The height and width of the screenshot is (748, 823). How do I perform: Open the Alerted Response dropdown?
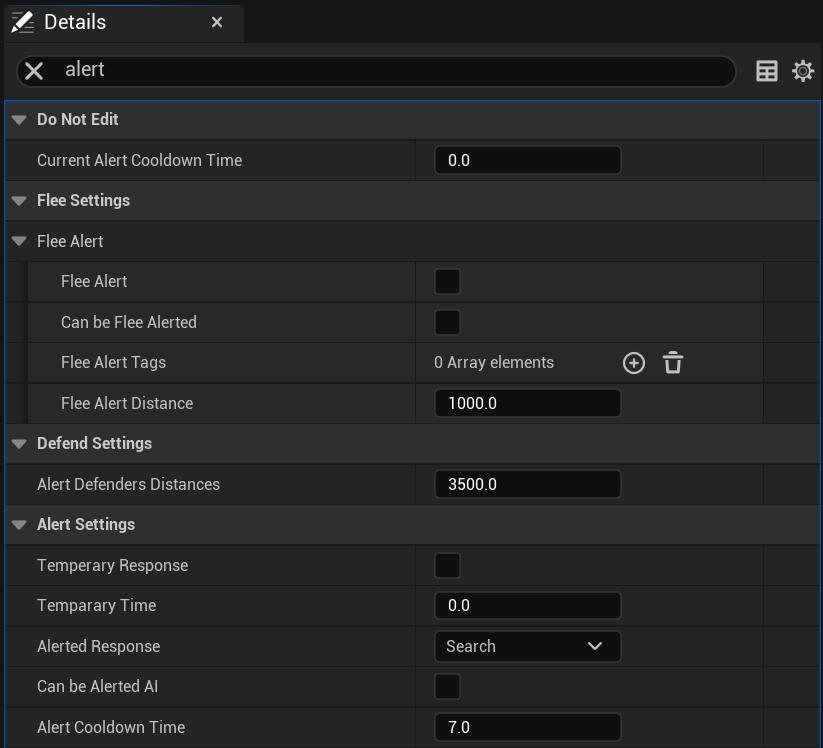527,646
